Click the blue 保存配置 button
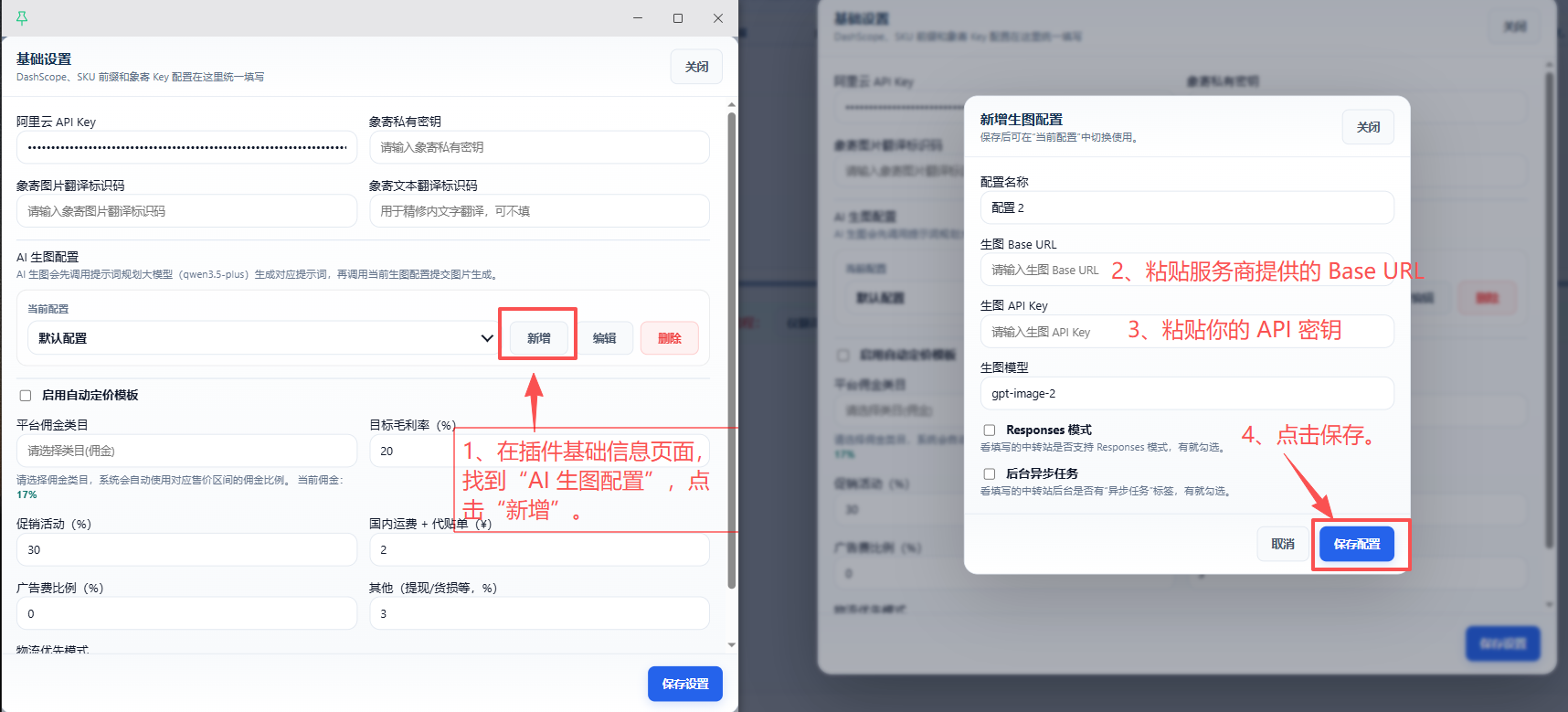The image size is (1568, 712). coord(1357,544)
